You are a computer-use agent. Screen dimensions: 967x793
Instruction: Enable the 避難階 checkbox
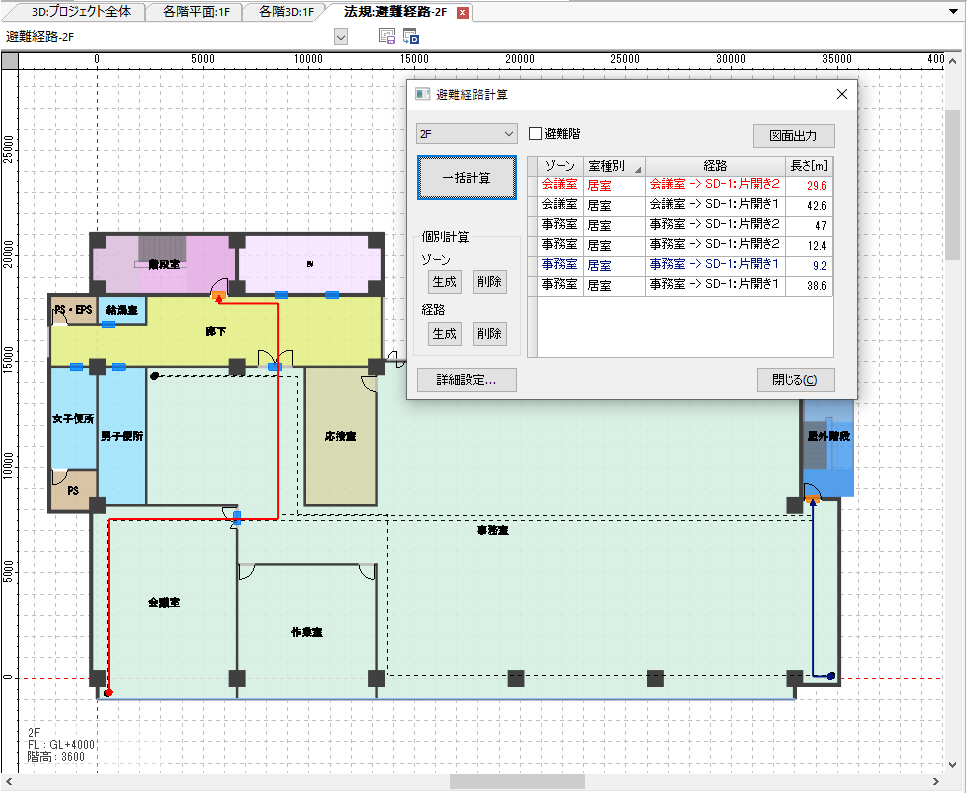click(535, 133)
